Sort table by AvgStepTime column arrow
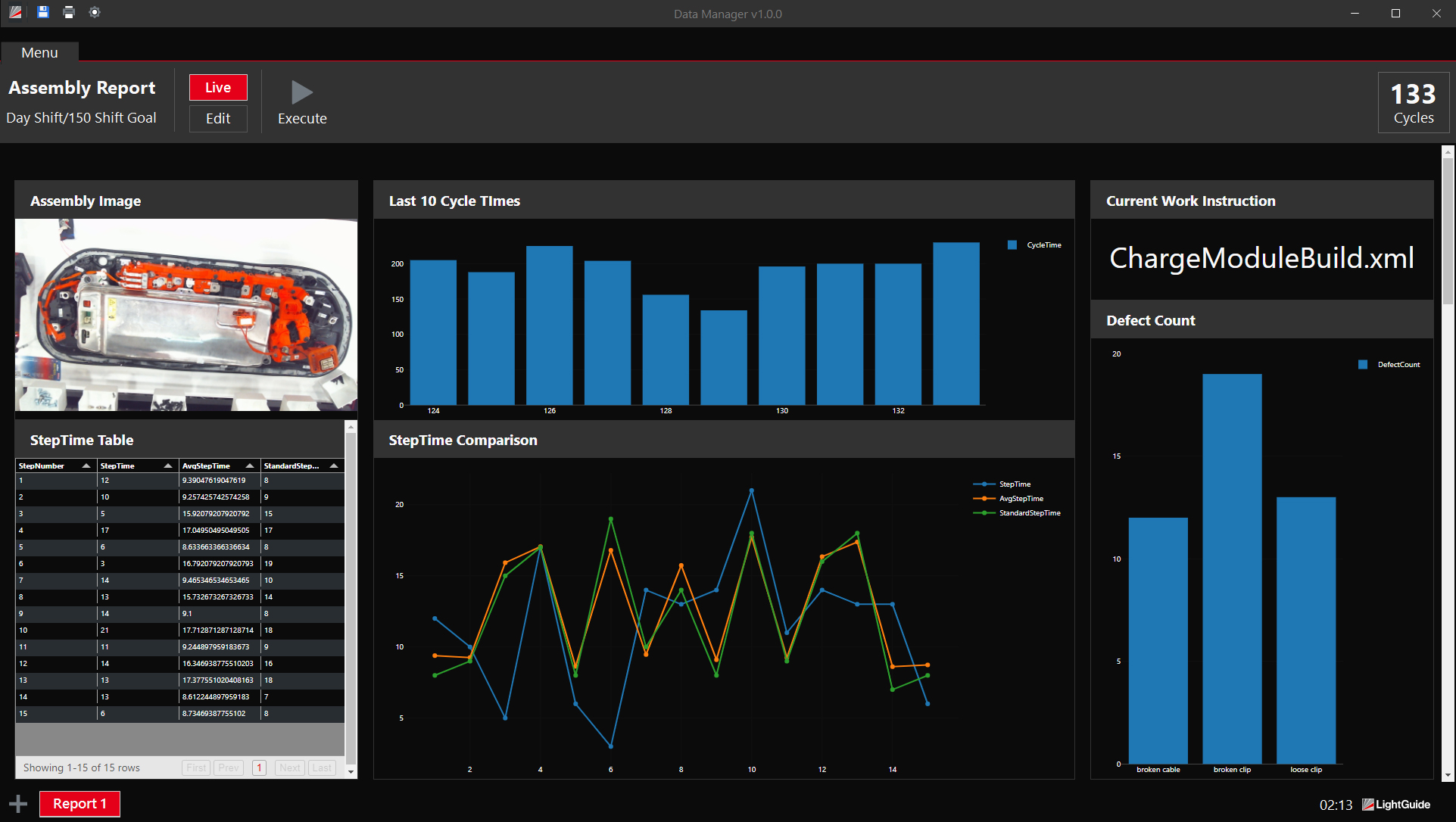This screenshot has height=822, width=1456. [x=250, y=466]
